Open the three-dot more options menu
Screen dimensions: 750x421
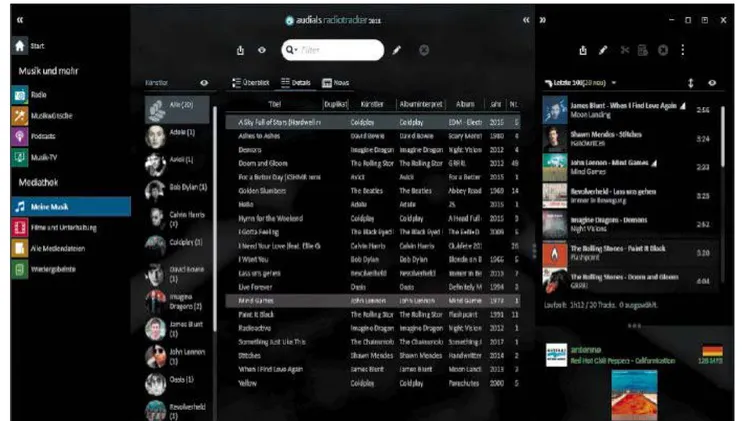(683, 50)
